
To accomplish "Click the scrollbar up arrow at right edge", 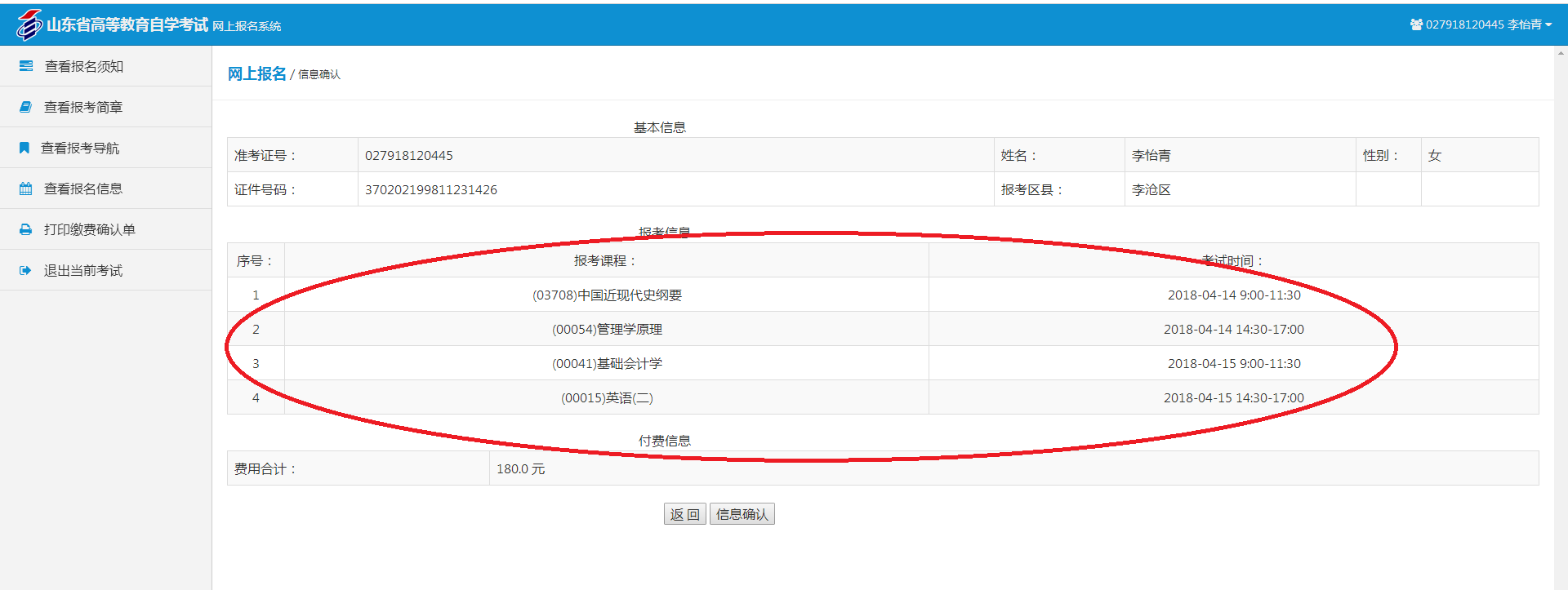I will pos(1561,53).
